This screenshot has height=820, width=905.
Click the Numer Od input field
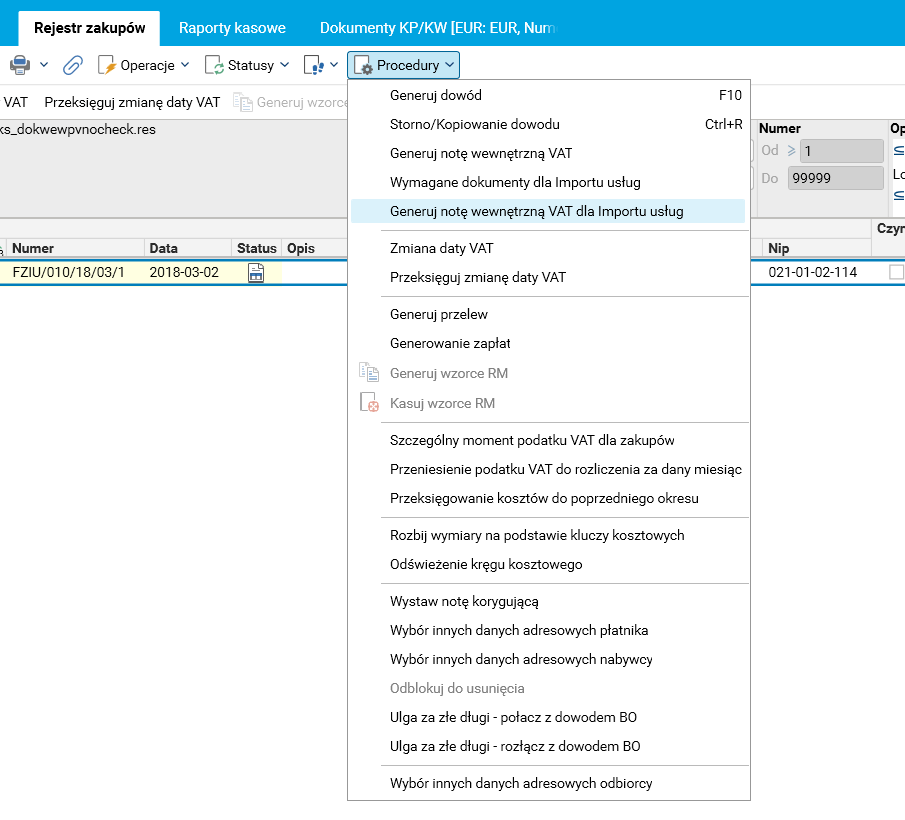[842, 151]
